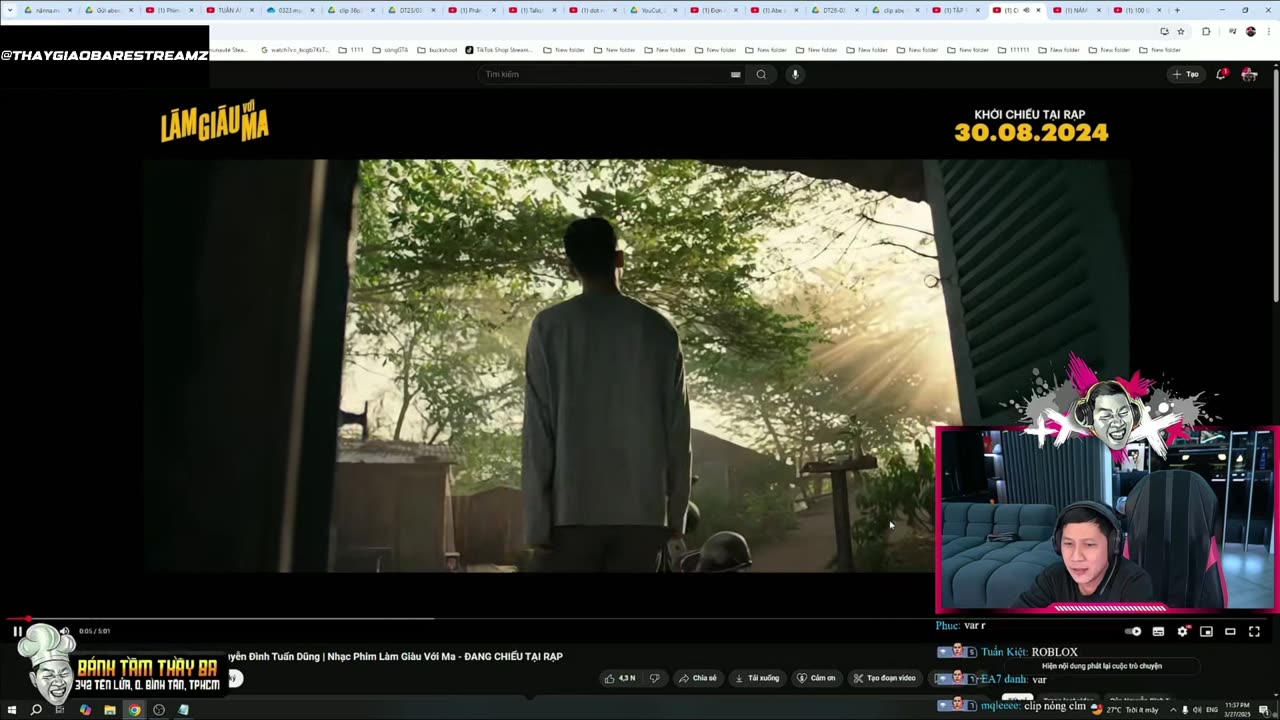The image size is (1280, 720).
Task: Switch to the '0323.my' tab
Action: coord(289,10)
